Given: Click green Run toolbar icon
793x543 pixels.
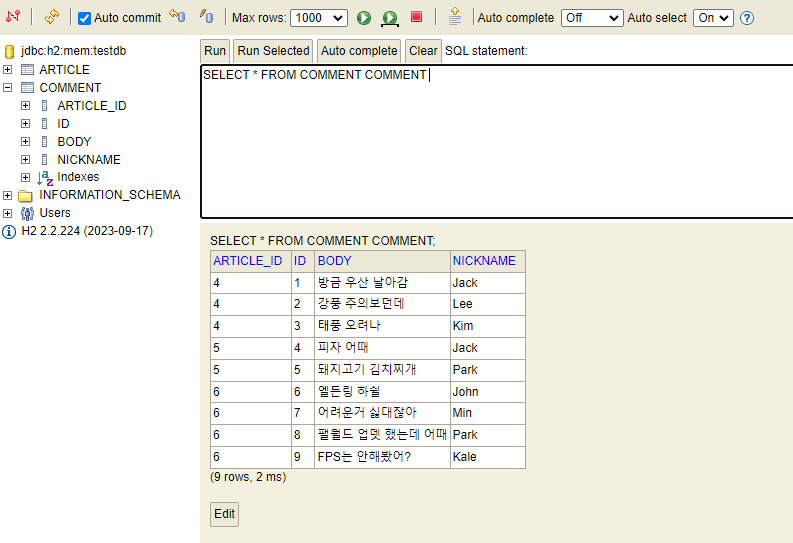Looking at the screenshot, I should point(364,18).
